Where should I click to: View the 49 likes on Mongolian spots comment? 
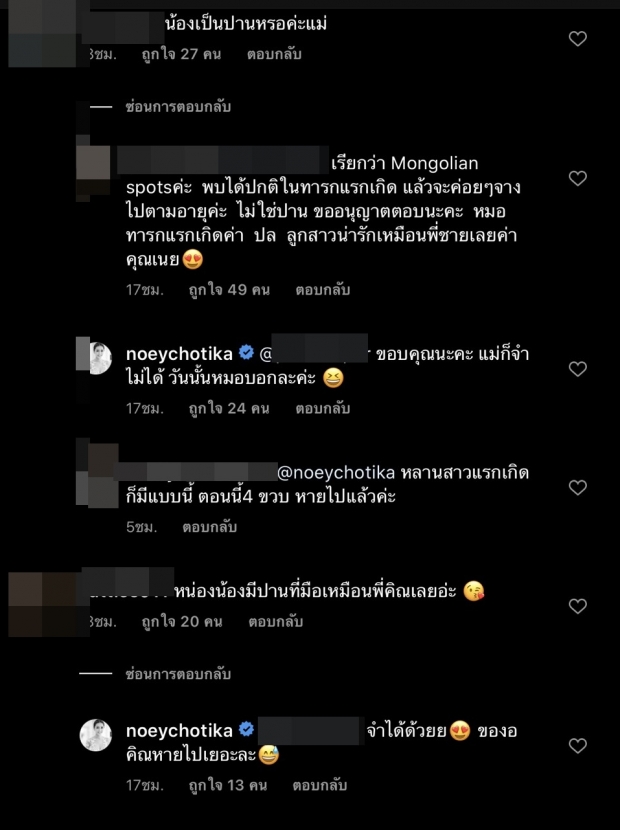[229, 290]
